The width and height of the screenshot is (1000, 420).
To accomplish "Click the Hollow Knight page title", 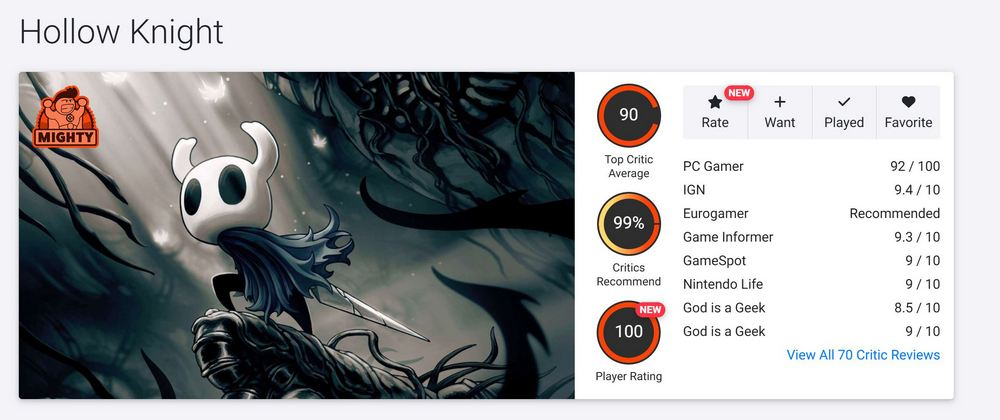I will (121, 32).
